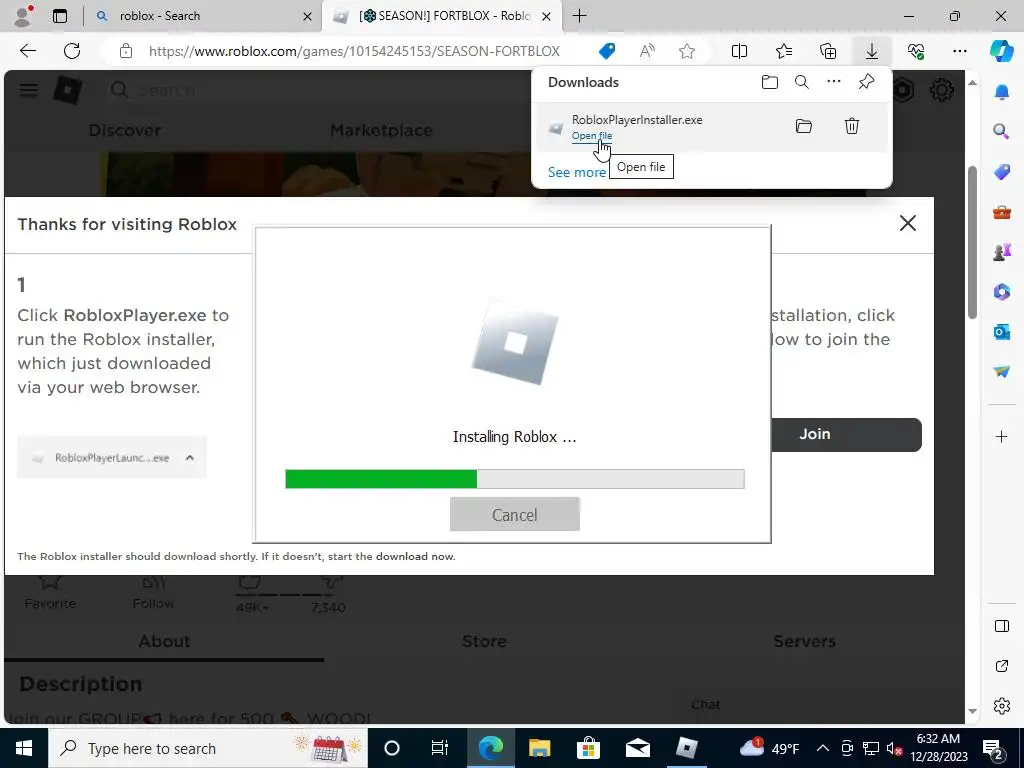Open the Favorites list icon
Screen dimensions: 1024x768
(784, 51)
